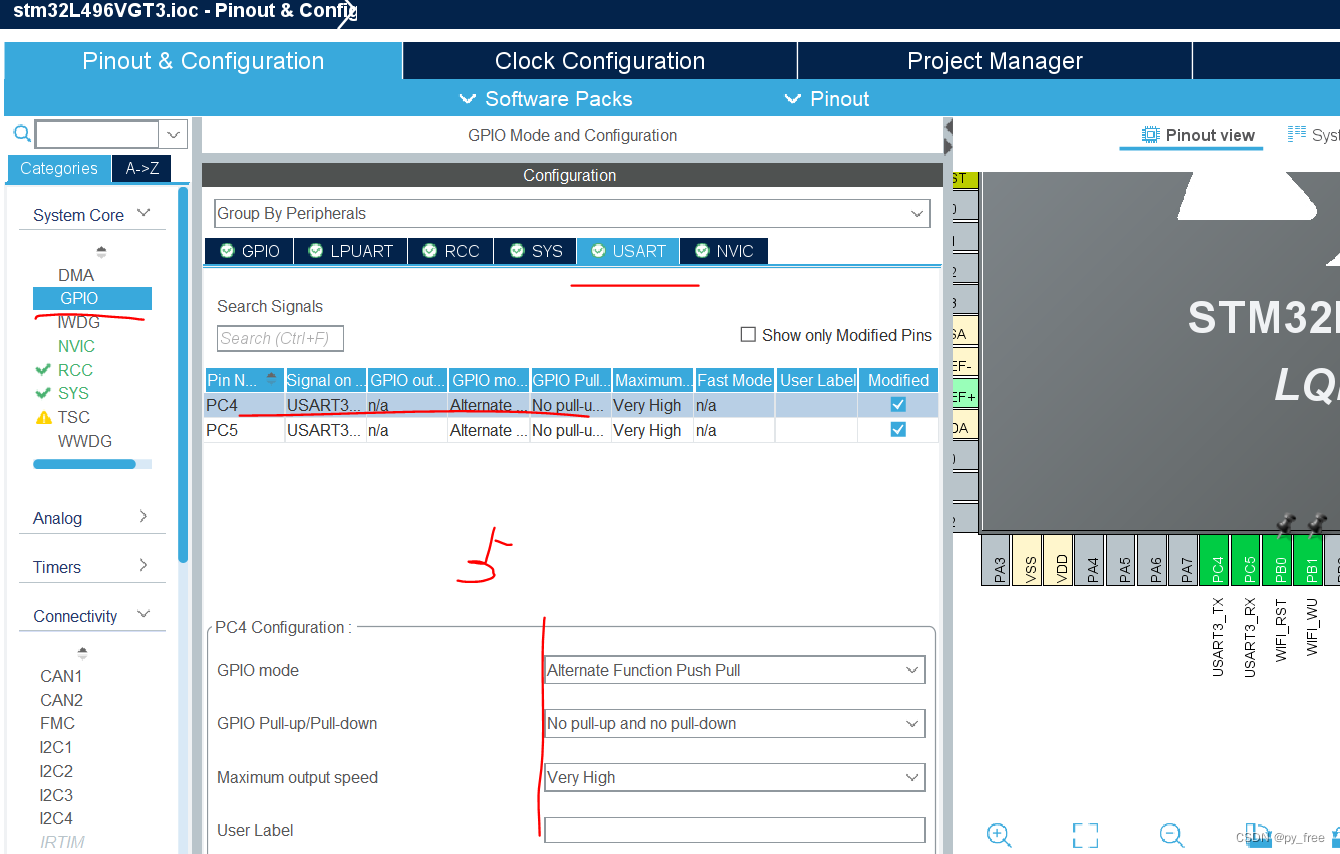Click User Label column header
Screen dimensions: 1340x854
(x=817, y=380)
